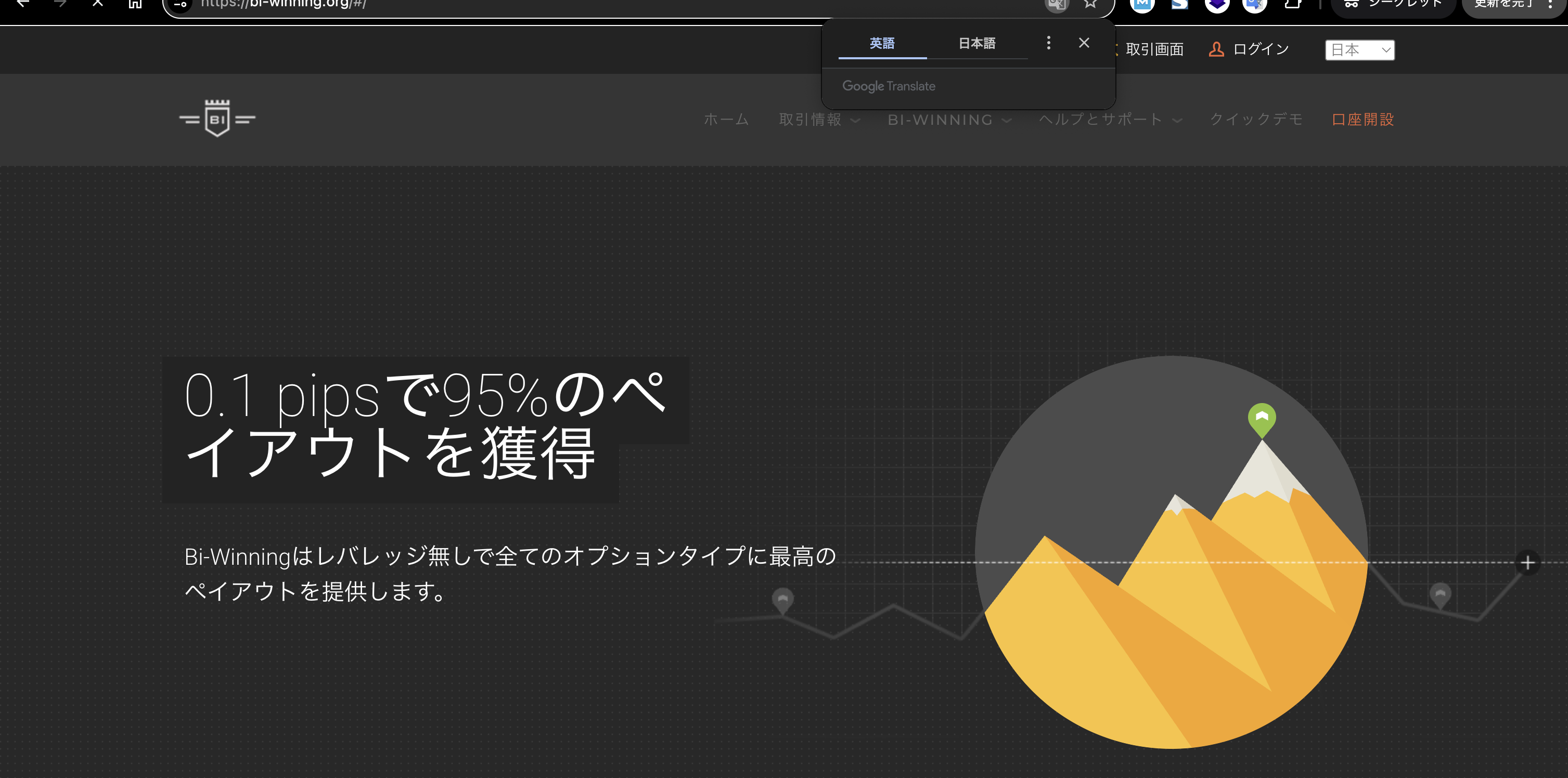Click the orange ログイン person icon
The image size is (1568, 778).
1216,49
